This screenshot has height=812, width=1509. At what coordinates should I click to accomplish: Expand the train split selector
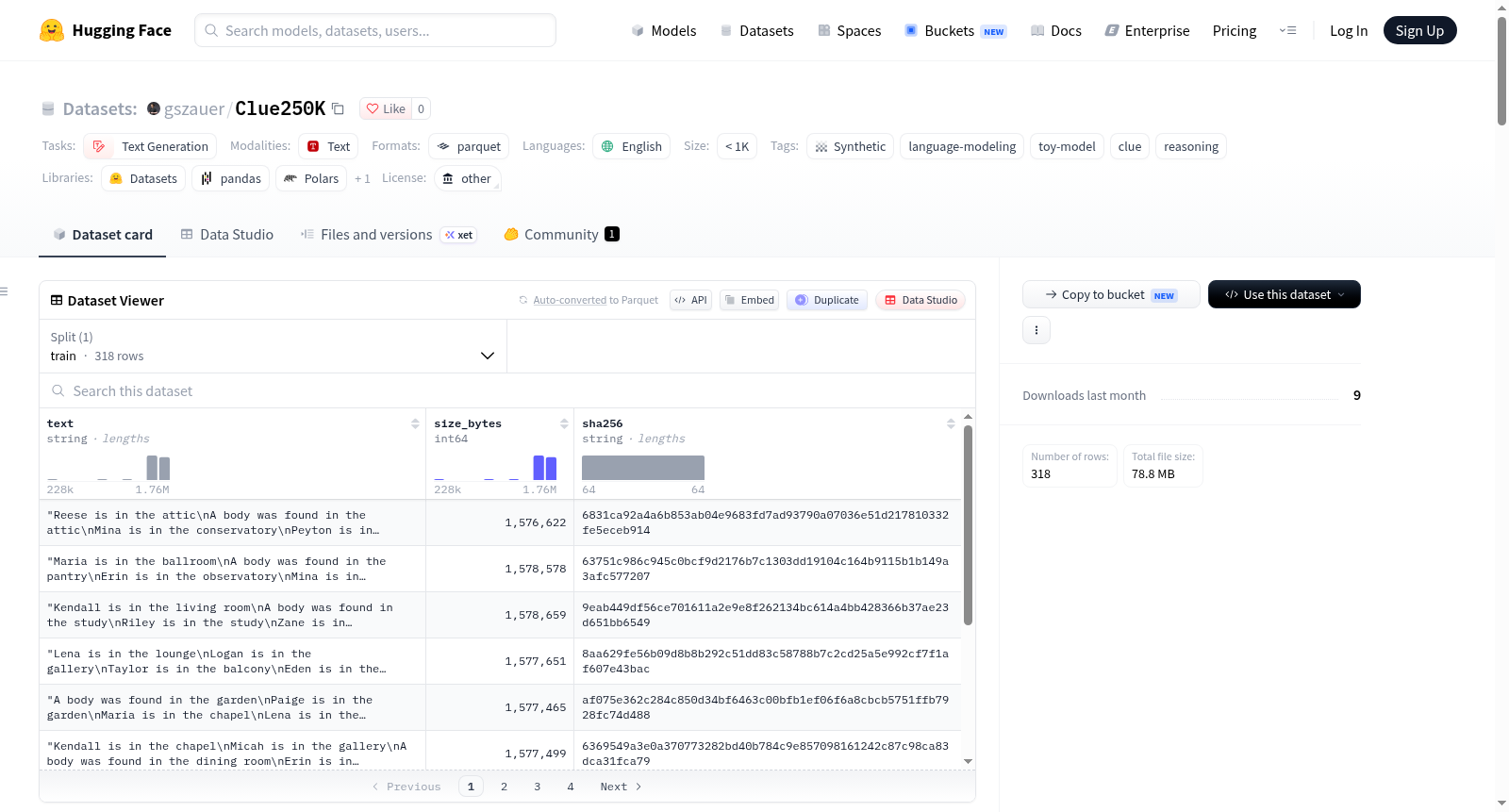[x=273, y=346]
